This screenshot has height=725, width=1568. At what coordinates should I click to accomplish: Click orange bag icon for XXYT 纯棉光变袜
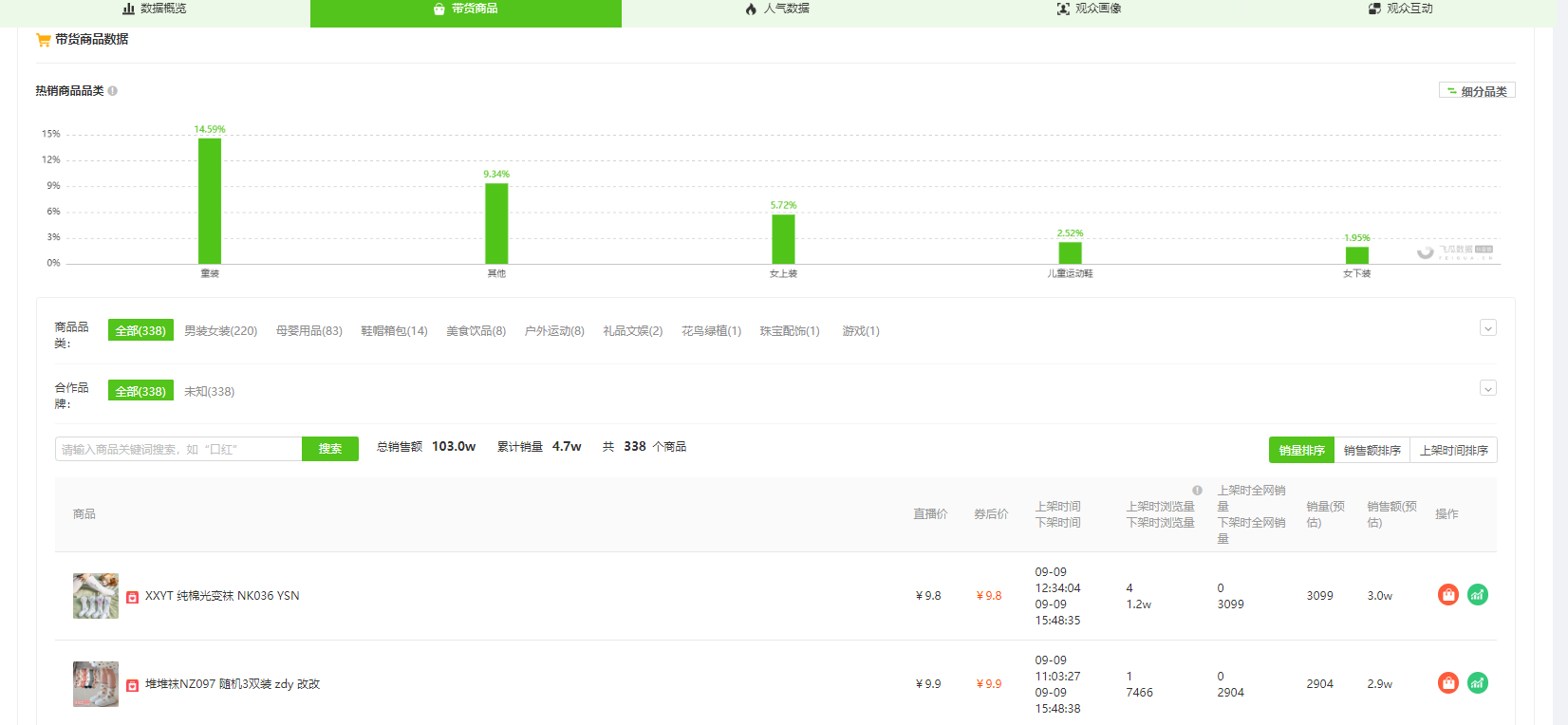tap(1447, 595)
